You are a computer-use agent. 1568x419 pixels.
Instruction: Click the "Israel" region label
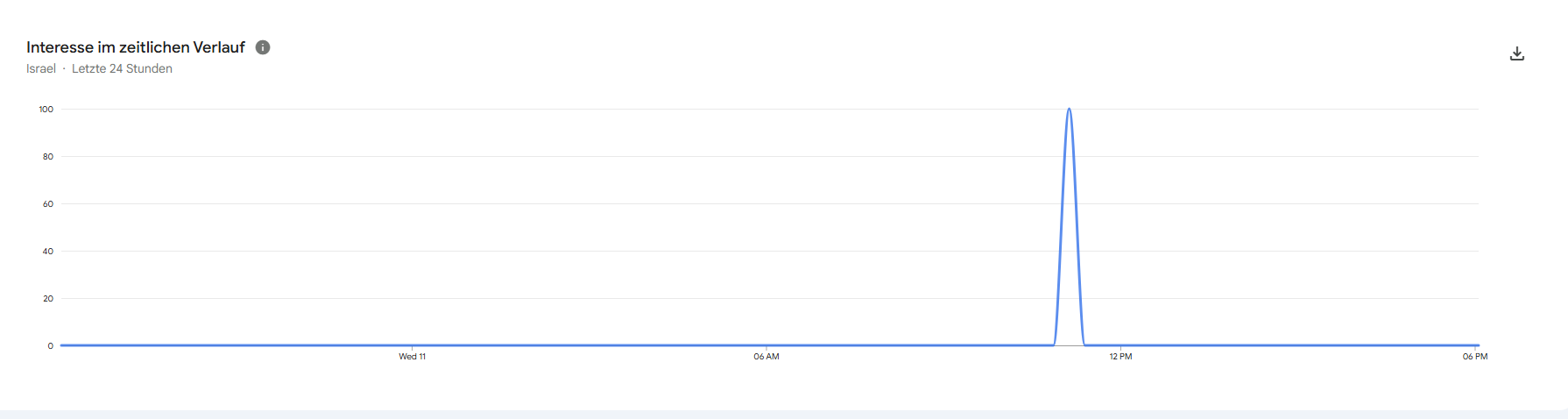[x=41, y=68]
